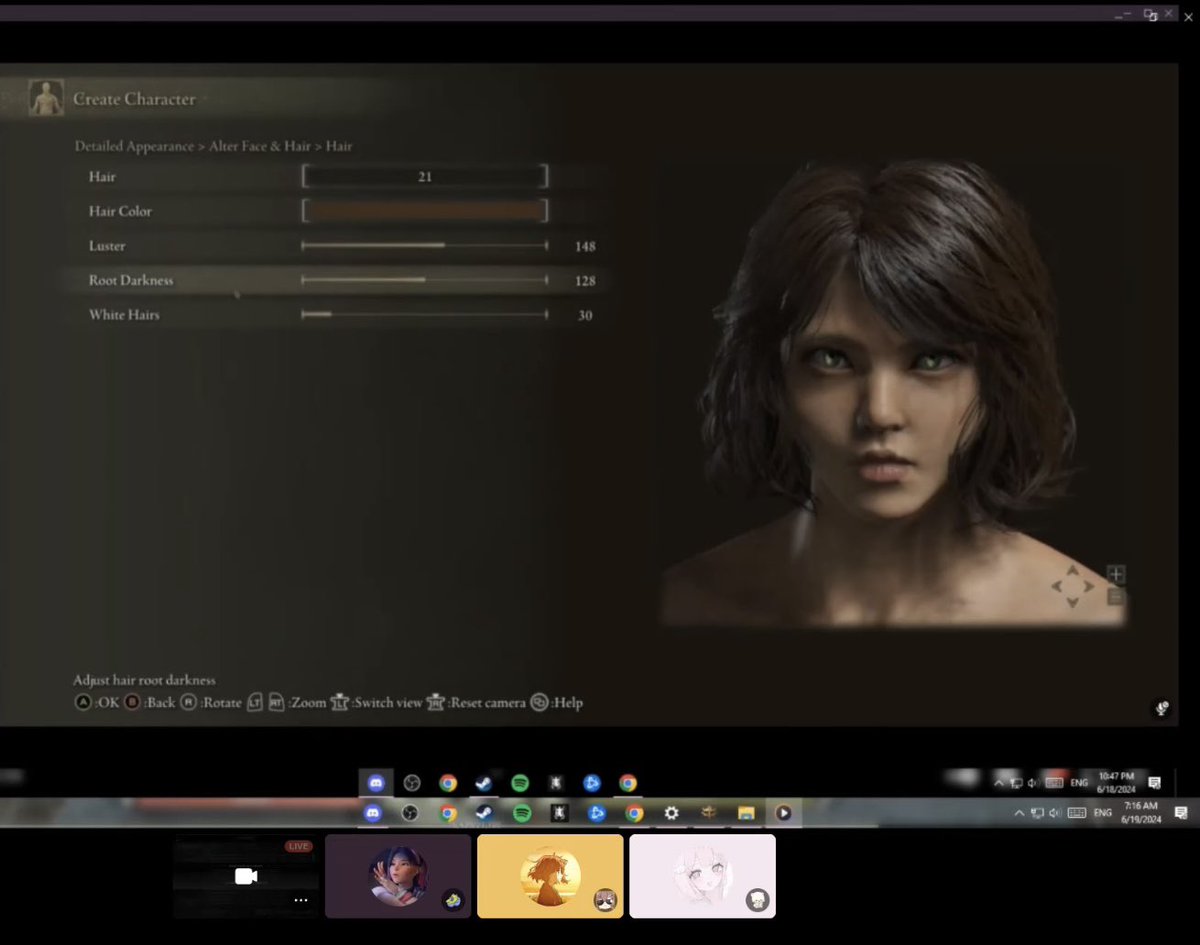Image resolution: width=1200 pixels, height=945 pixels.
Task: Adjust the Root Darkness slider
Action: pos(425,281)
